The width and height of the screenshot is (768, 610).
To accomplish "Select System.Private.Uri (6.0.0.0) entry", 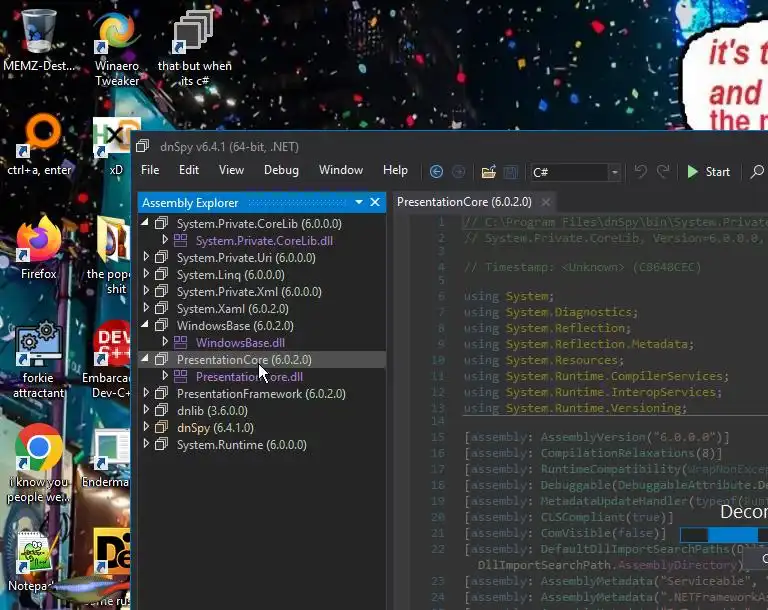I will (x=246, y=258).
